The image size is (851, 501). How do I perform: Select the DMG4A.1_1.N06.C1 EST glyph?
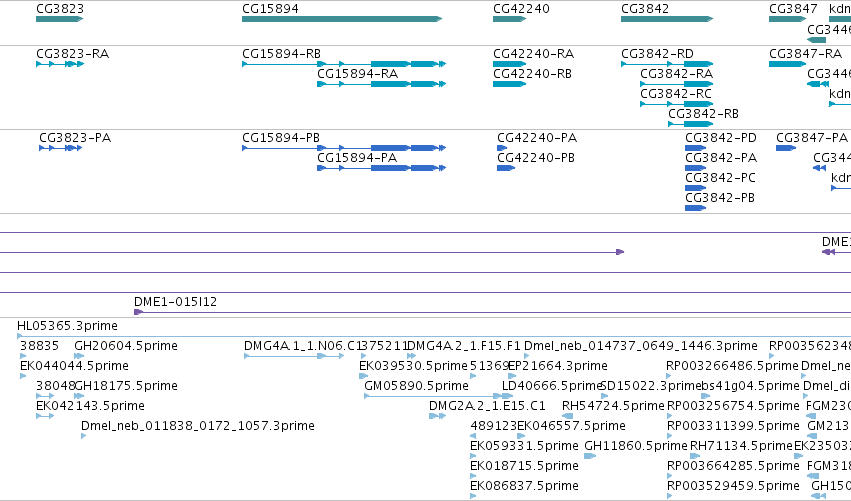[294, 356]
